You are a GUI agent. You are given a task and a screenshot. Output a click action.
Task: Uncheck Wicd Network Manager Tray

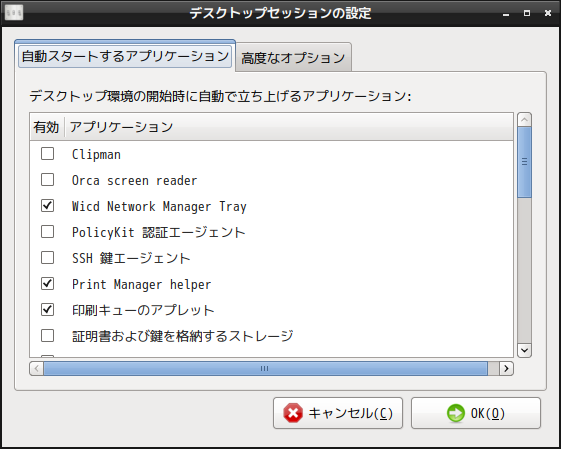pyautogui.click(x=48, y=206)
